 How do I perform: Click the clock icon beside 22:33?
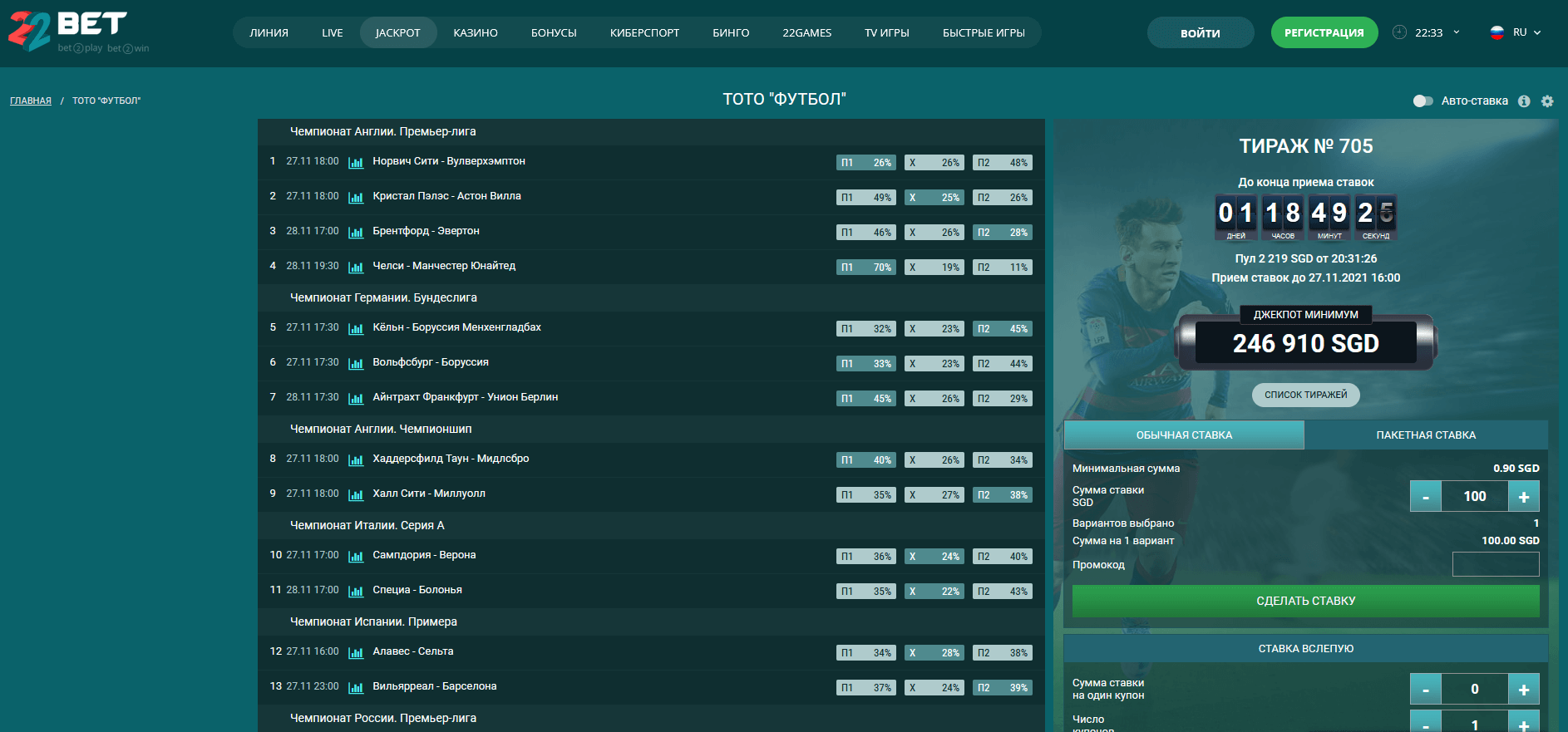click(1400, 32)
